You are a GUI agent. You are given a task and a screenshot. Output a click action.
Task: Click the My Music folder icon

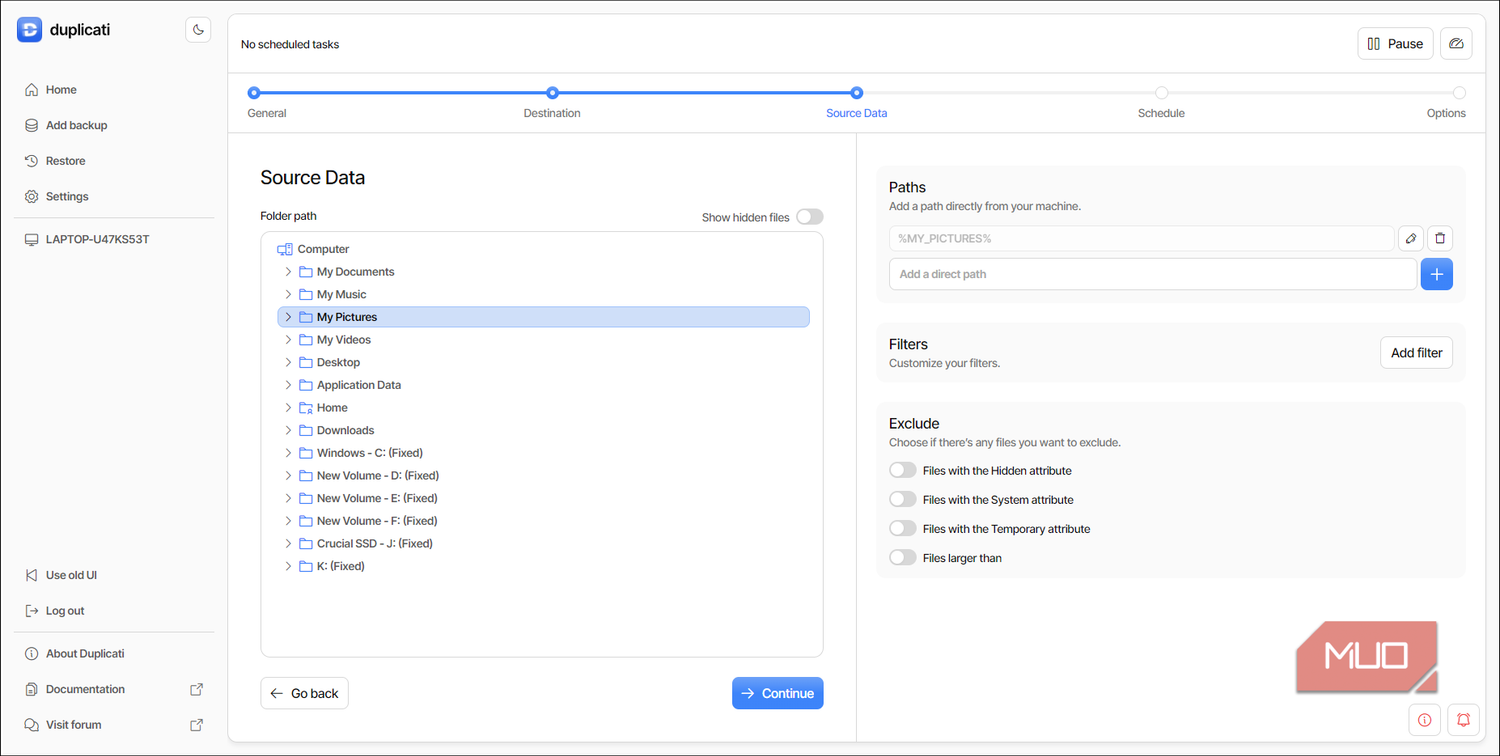[306, 294]
